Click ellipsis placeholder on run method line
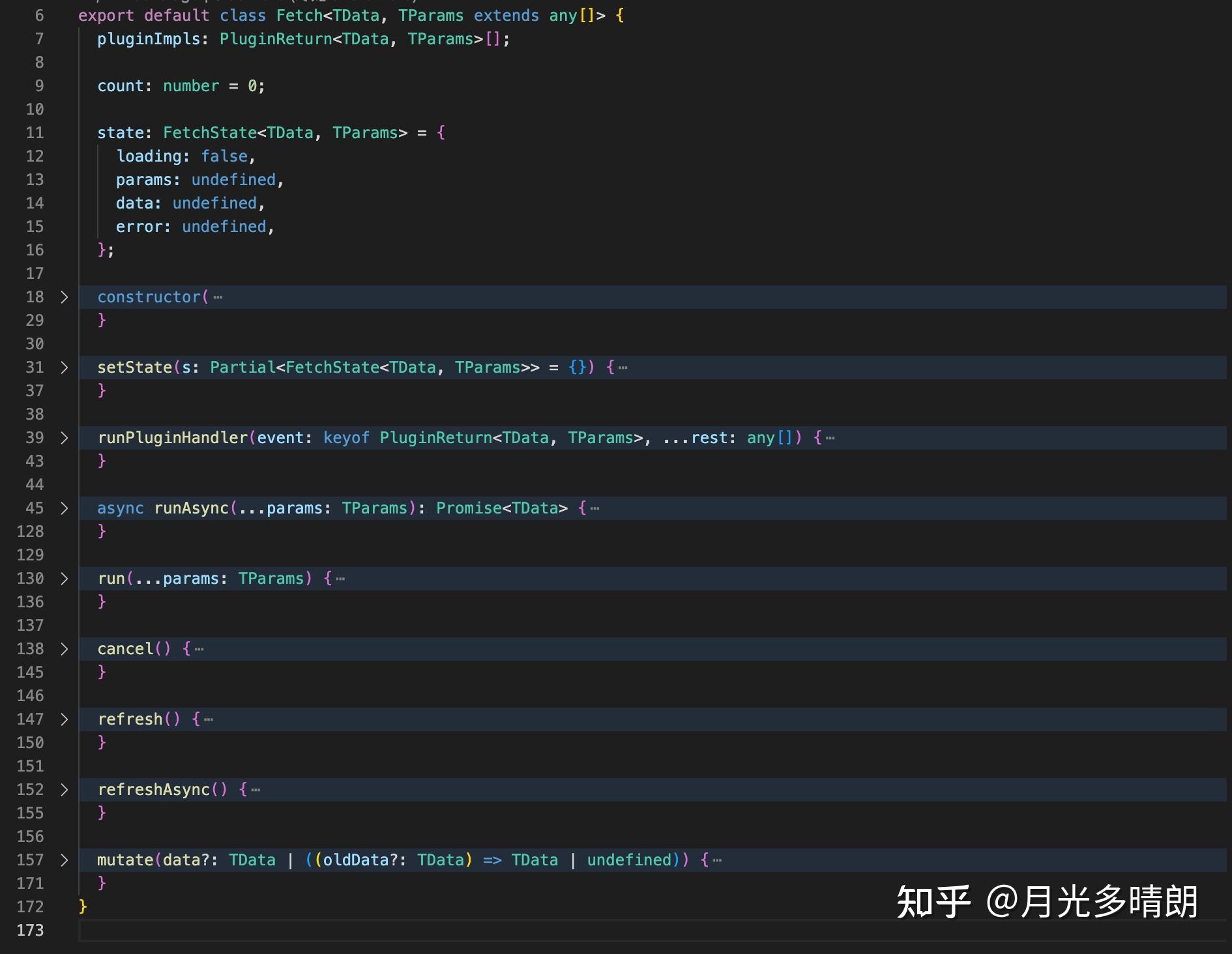This screenshot has height=954, width=1232. 340,579
